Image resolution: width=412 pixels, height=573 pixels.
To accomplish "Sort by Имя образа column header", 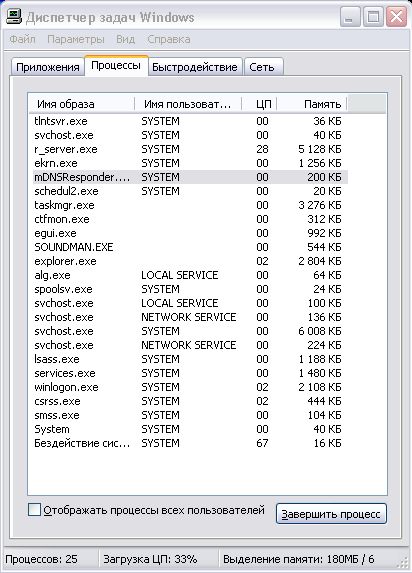I will [82, 104].
